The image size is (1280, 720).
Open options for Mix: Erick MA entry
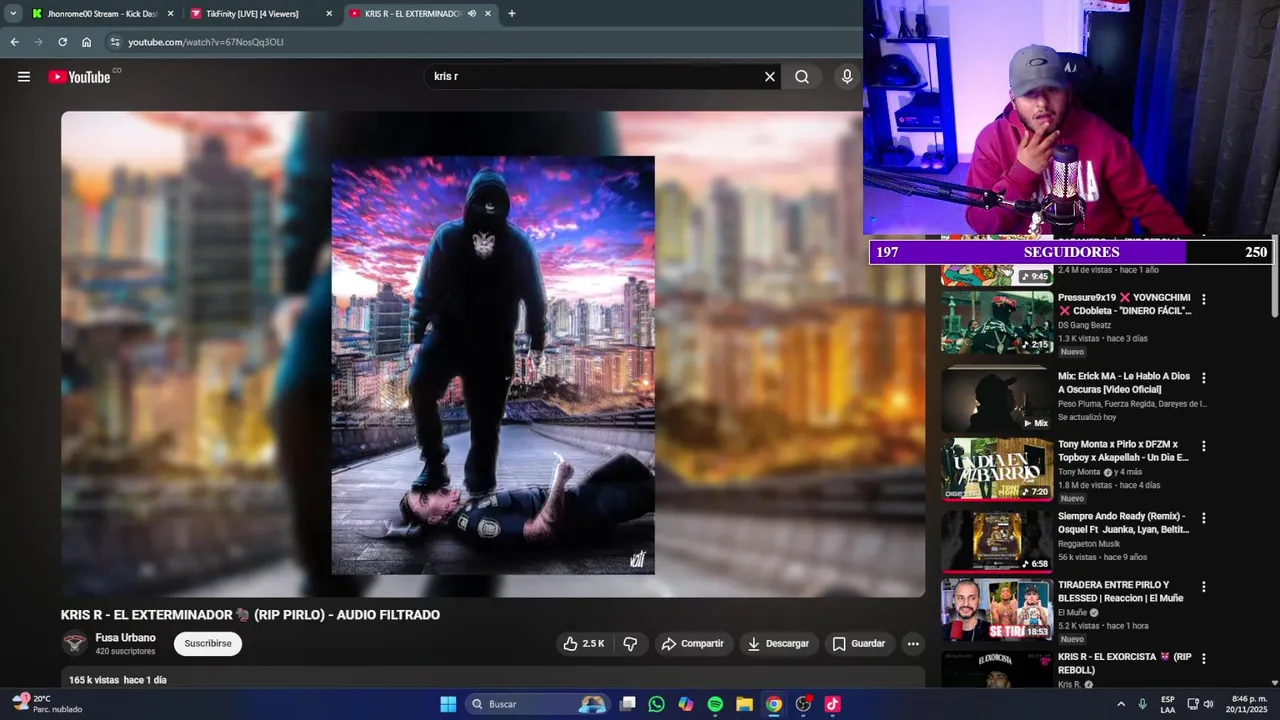pos(1204,378)
